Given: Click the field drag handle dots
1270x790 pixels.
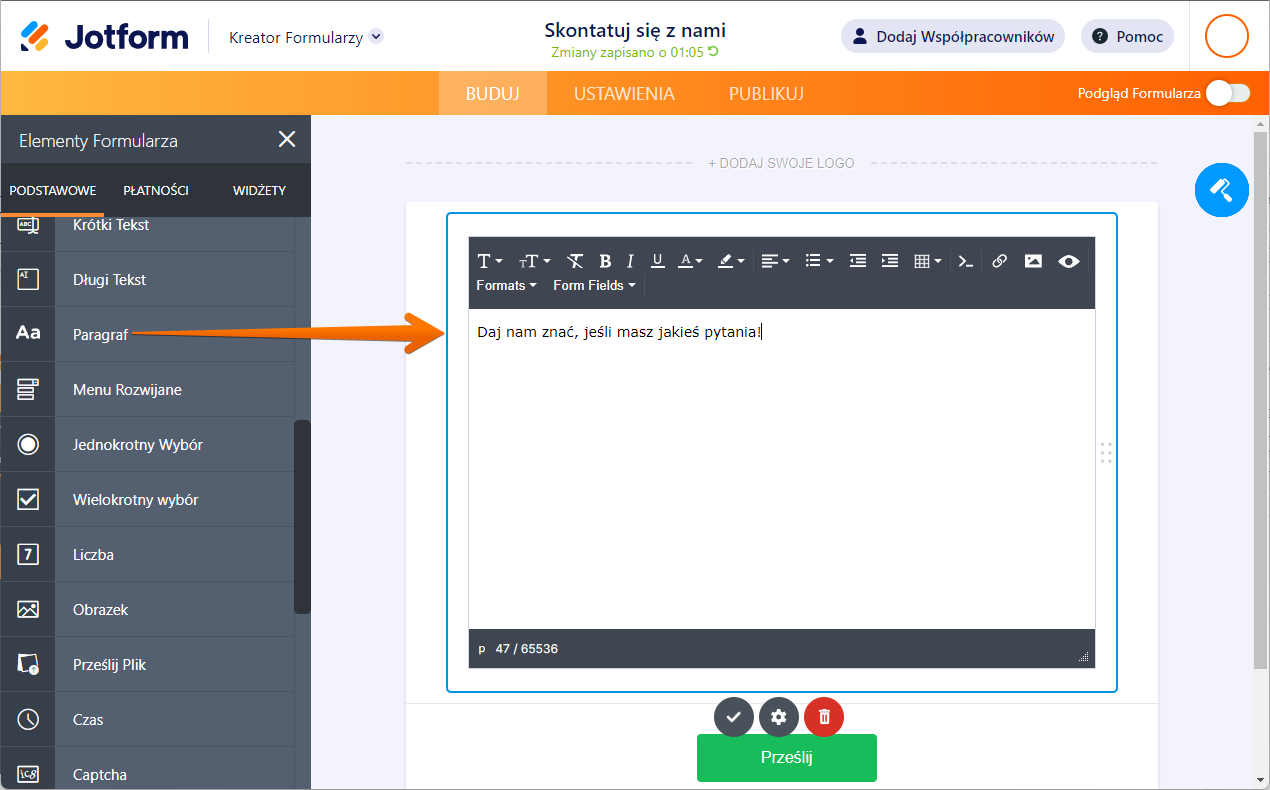Looking at the screenshot, I should [1106, 453].
